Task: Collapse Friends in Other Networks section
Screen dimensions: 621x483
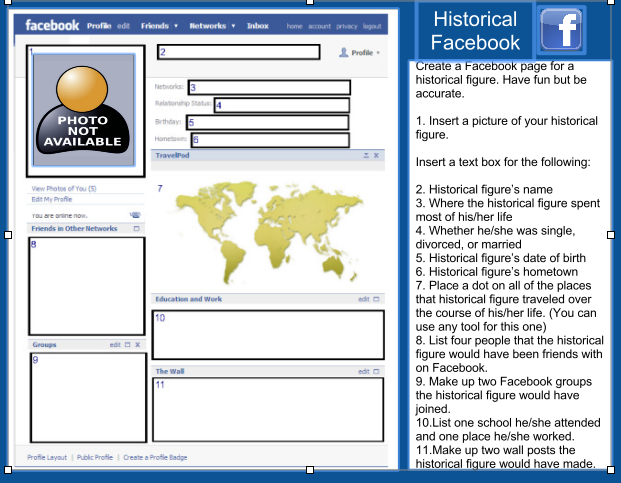Action: point(137,228)
